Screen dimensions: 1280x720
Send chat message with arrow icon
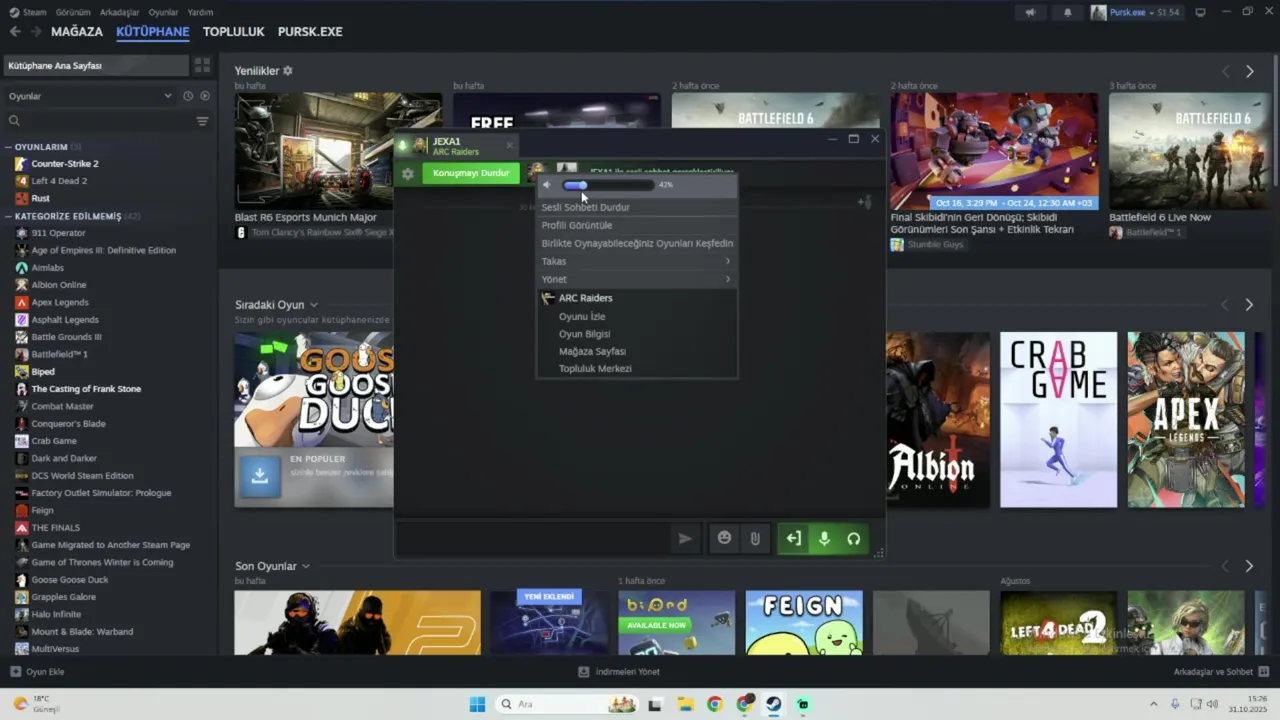click(685, 538)
